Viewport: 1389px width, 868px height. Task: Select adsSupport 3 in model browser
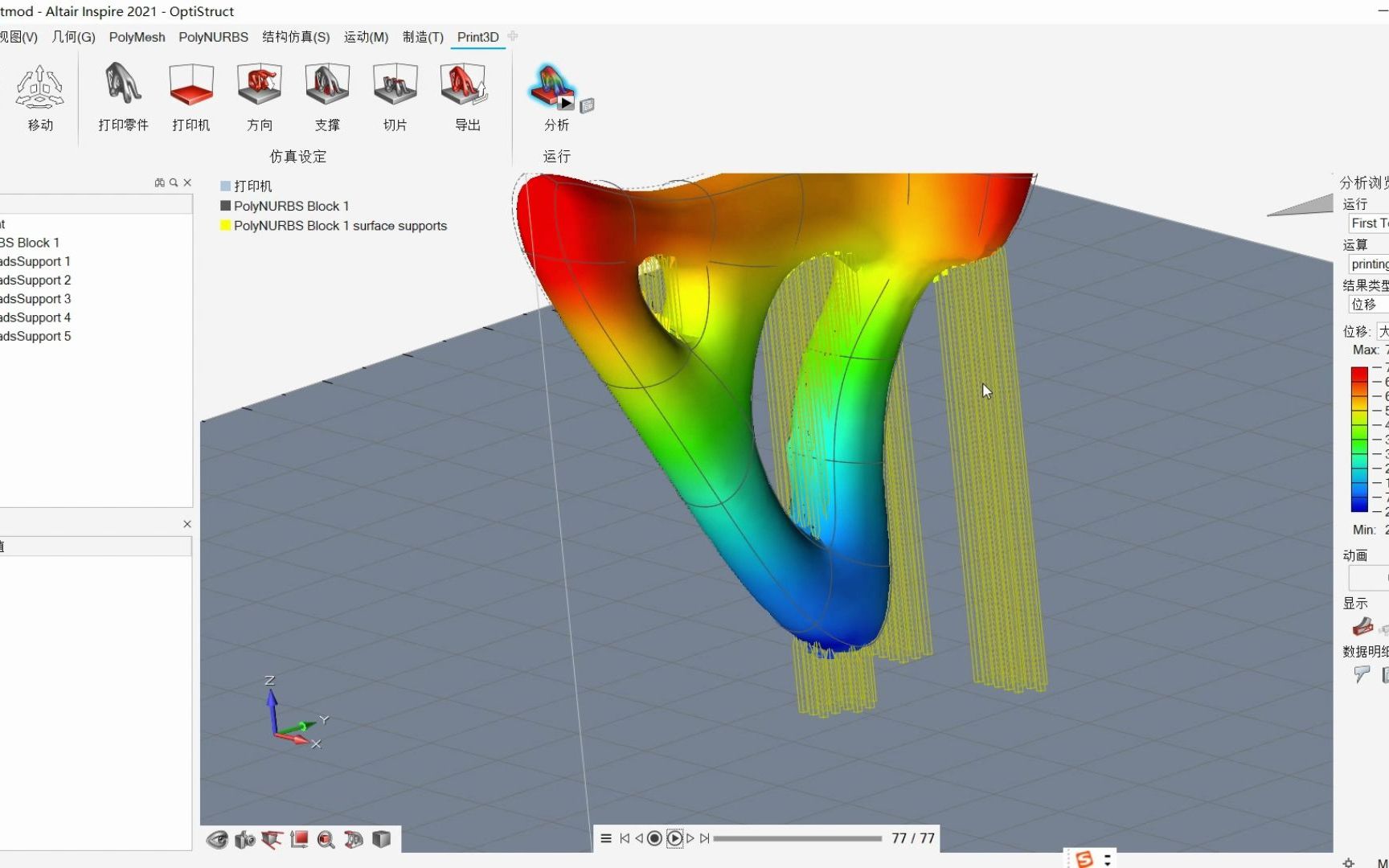[x=35, y=299]
